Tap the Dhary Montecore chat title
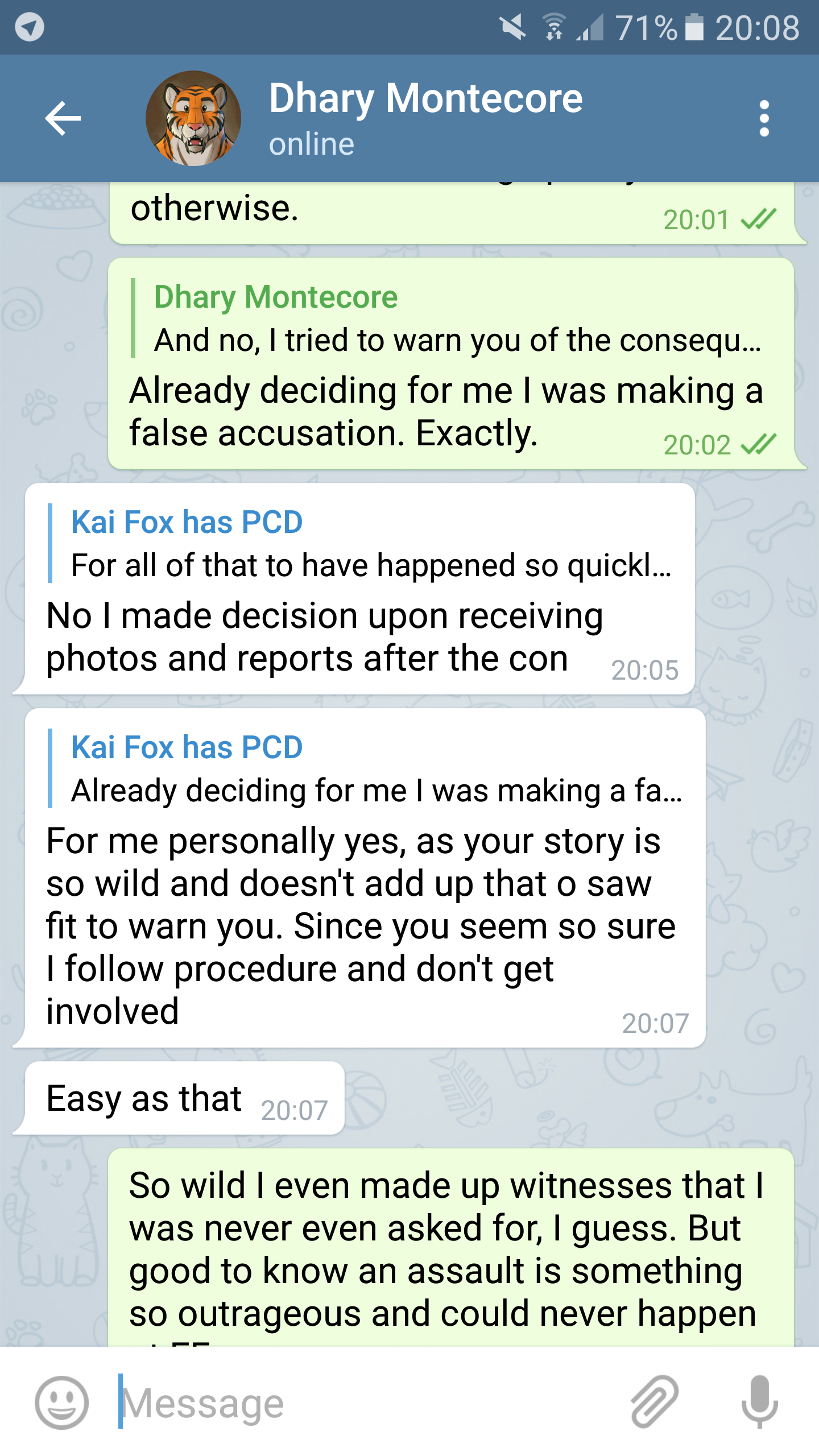The width and height of the screenshot is (819, 1456). tap(425, 99)
